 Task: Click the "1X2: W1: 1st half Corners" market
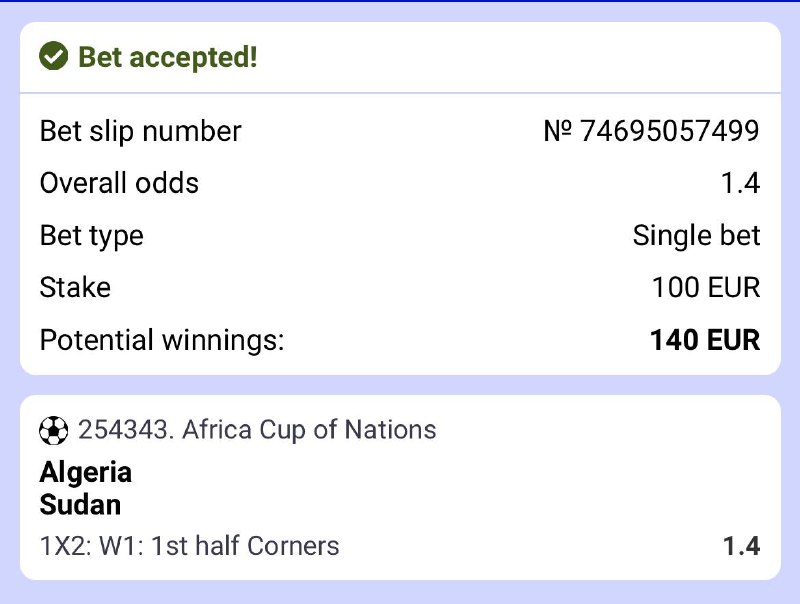click(189, 546)
